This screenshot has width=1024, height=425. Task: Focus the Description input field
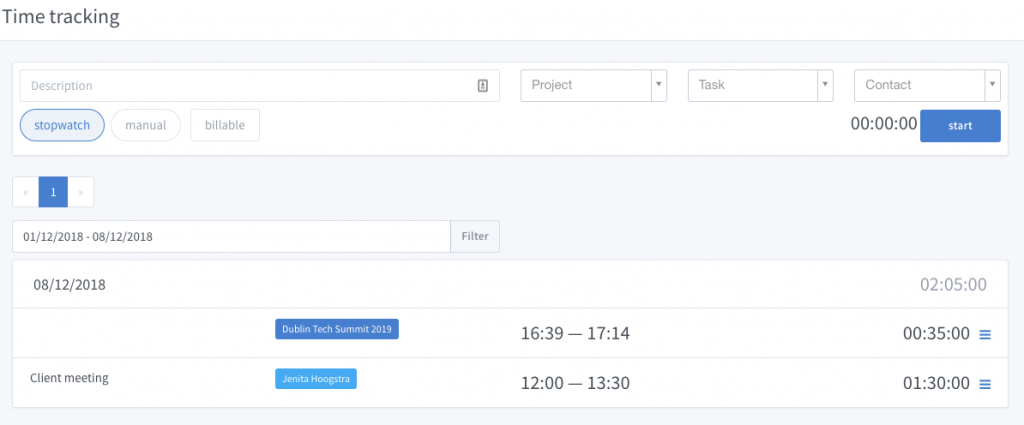[259, 86]
